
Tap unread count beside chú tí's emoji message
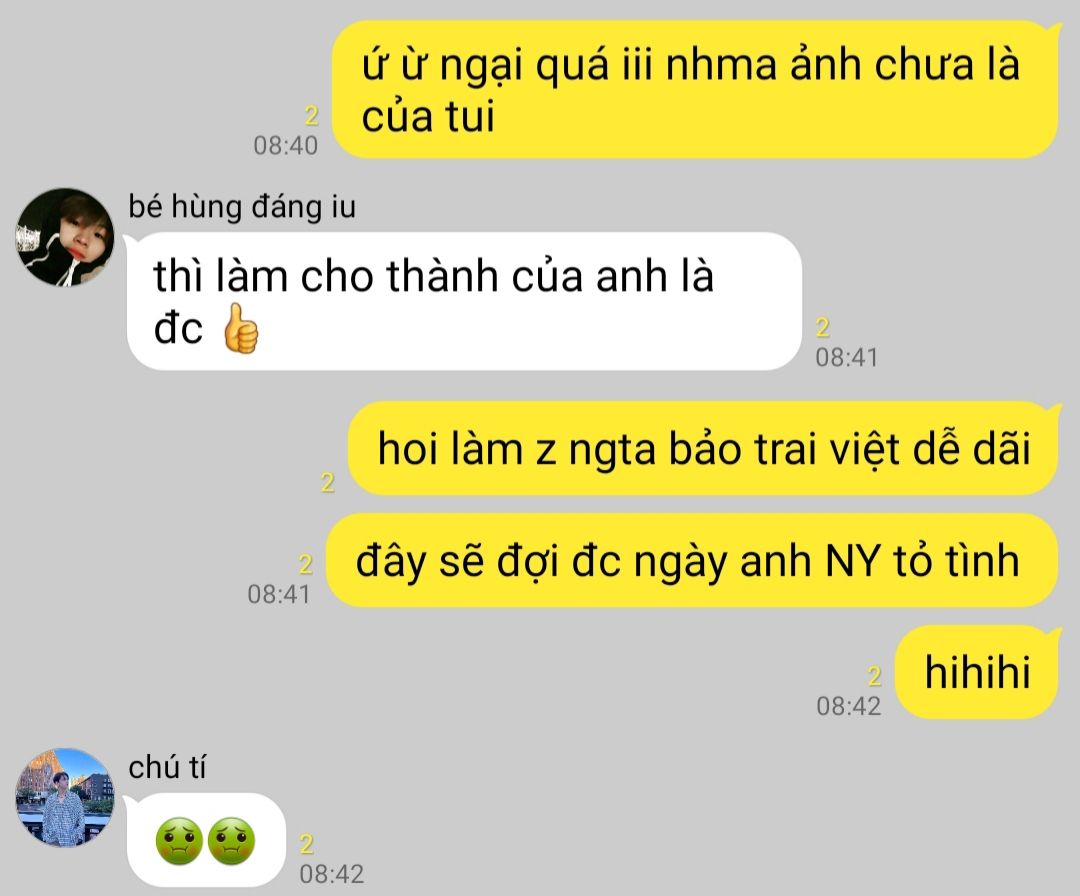(307, 844)
